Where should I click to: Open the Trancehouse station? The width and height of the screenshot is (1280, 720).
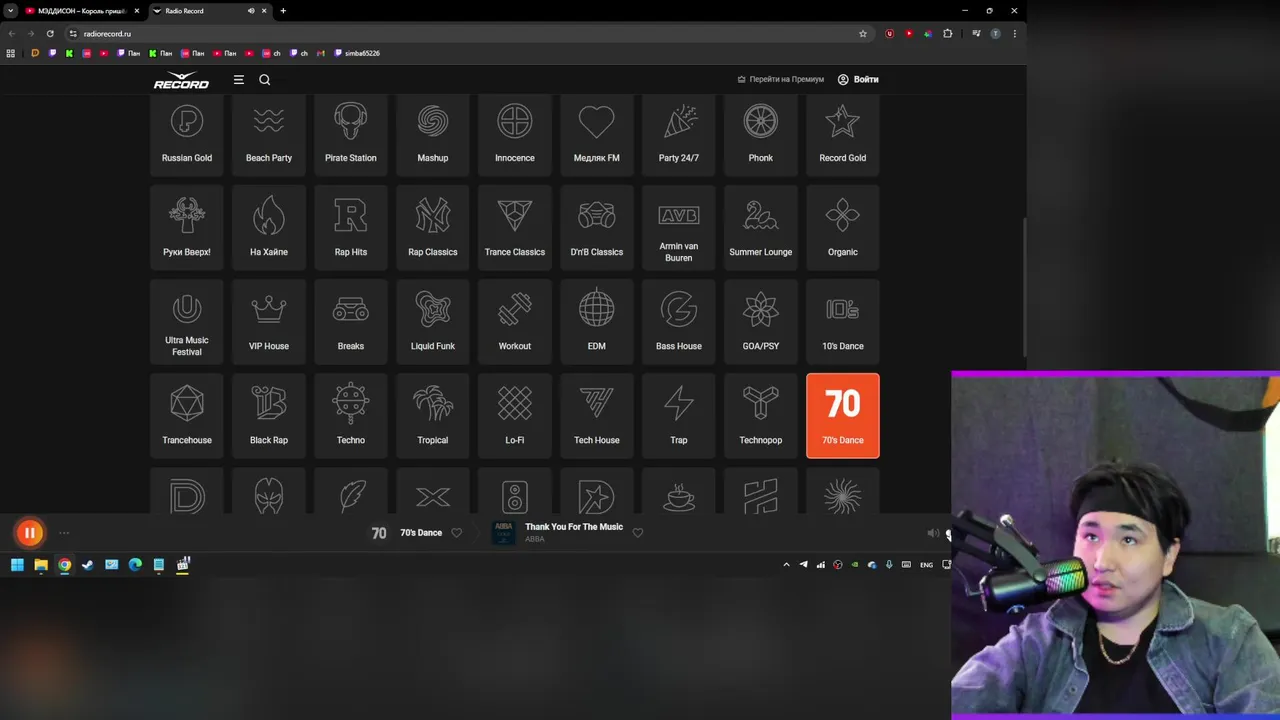click(x=187, y=415)
